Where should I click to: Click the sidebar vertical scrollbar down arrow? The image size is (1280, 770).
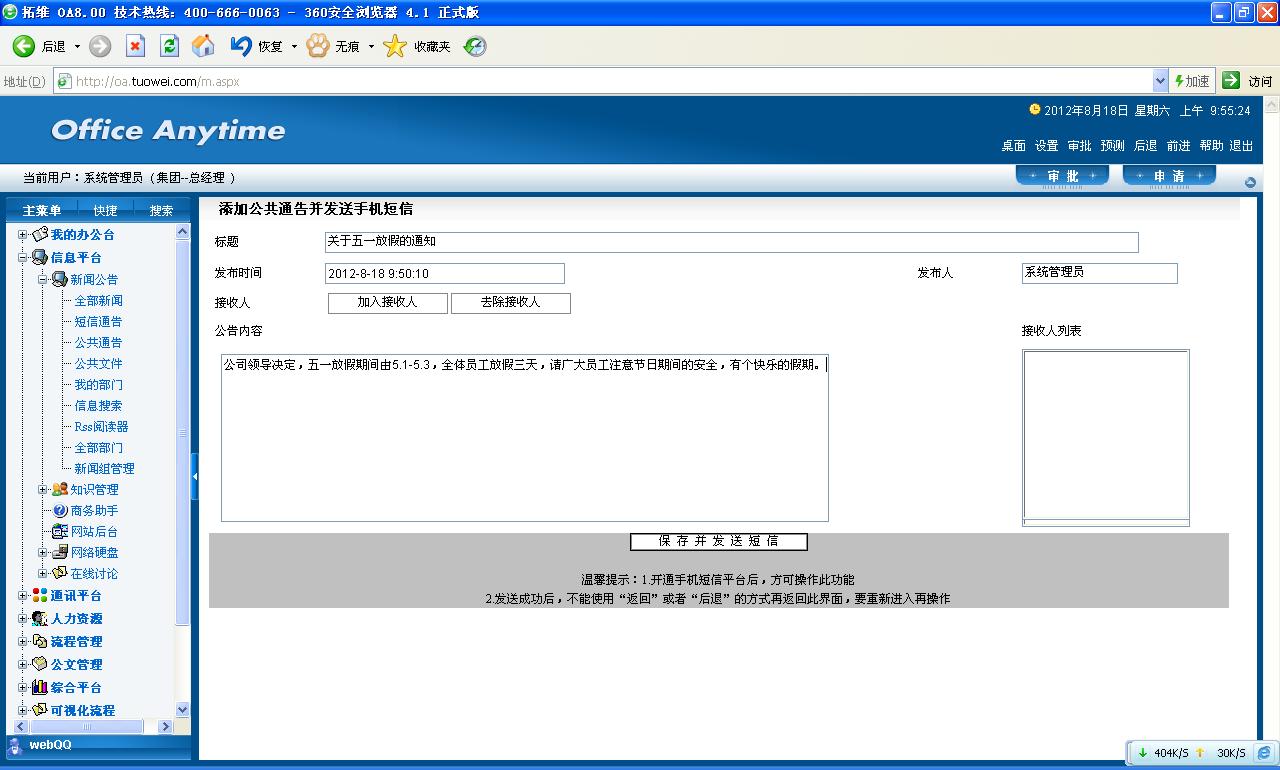[x=182, y=709]
